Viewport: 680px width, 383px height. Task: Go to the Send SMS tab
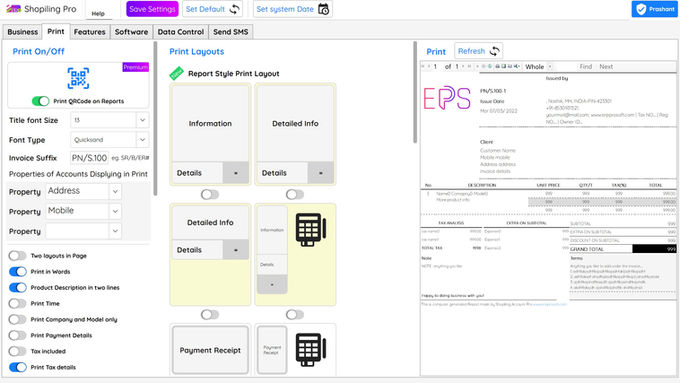click(x=231, y=32)
